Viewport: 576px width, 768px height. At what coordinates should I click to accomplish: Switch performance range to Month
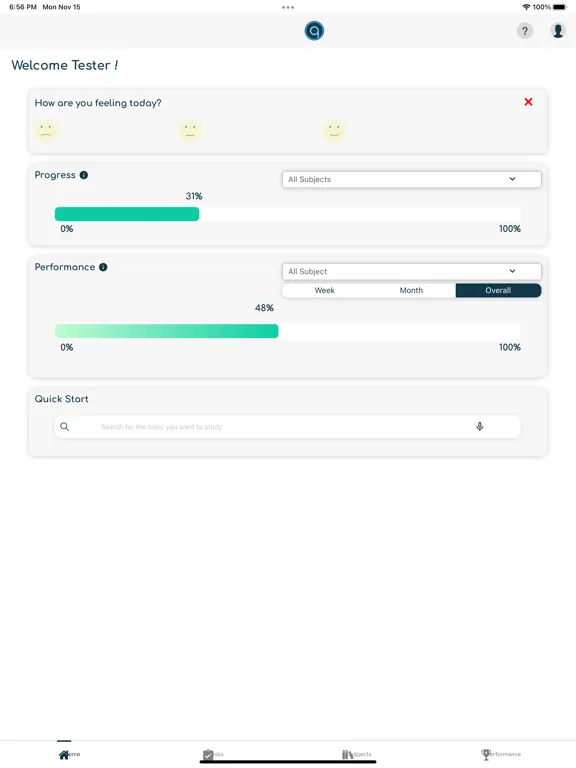click(x=411, y=290)
